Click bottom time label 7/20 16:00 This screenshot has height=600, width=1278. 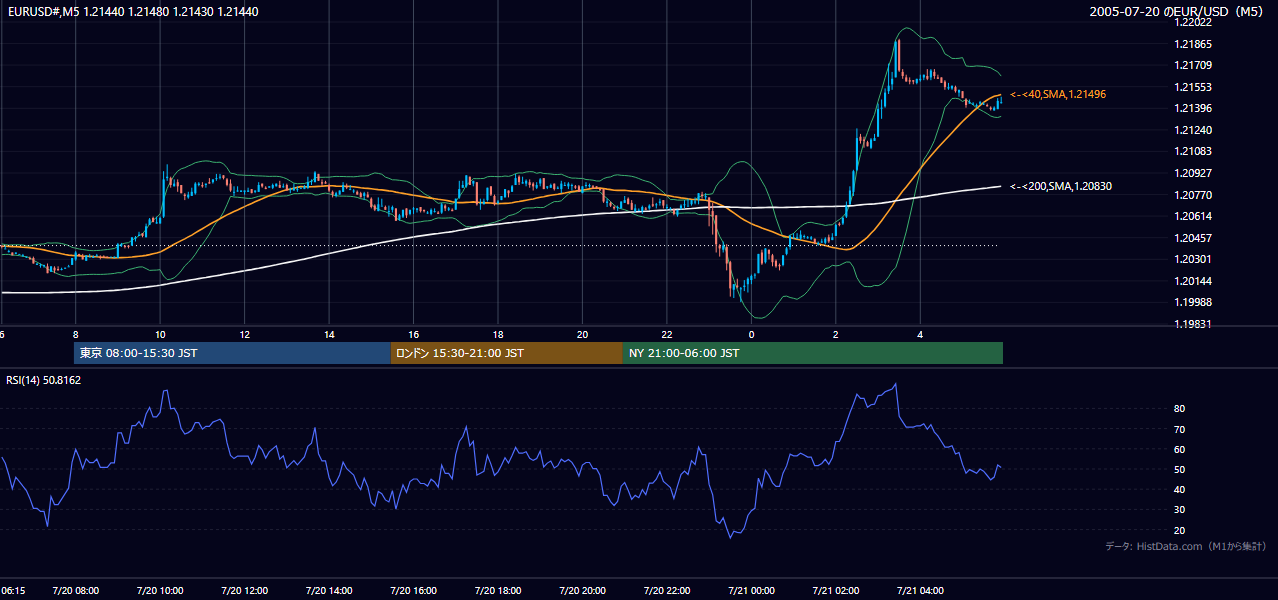coord(413,591)
